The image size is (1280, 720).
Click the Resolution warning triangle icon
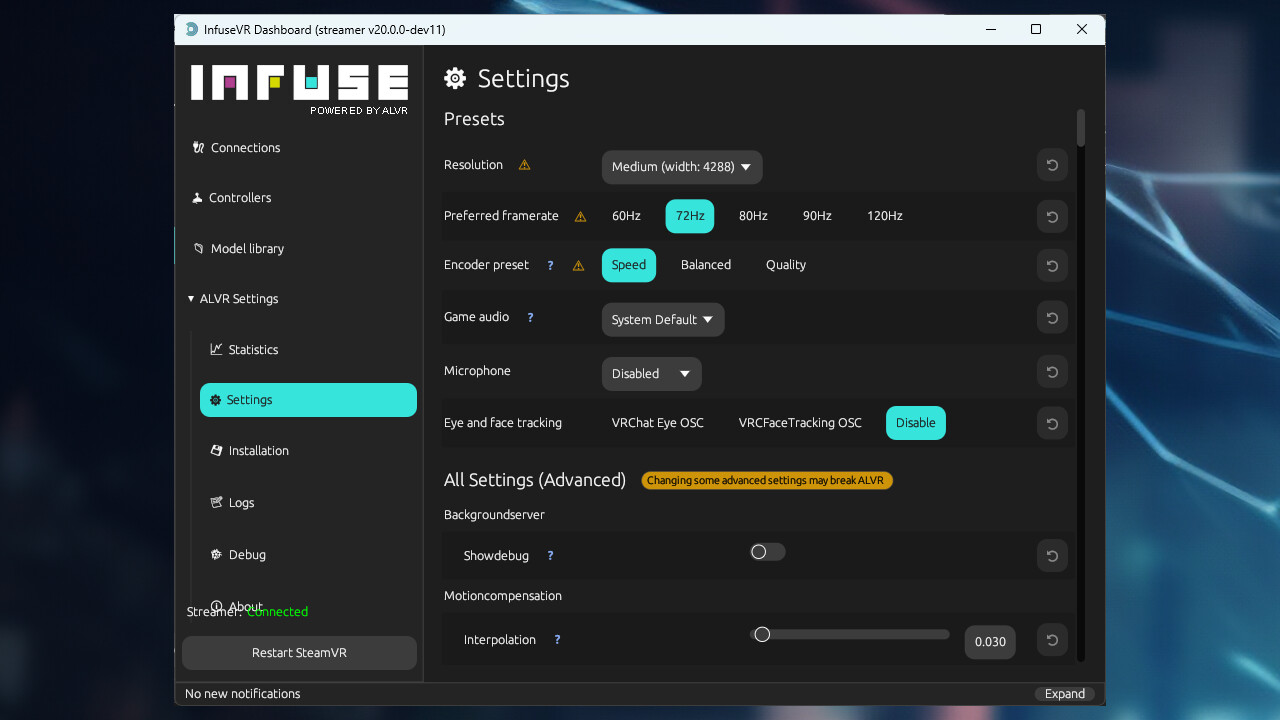tap(524, 165)
